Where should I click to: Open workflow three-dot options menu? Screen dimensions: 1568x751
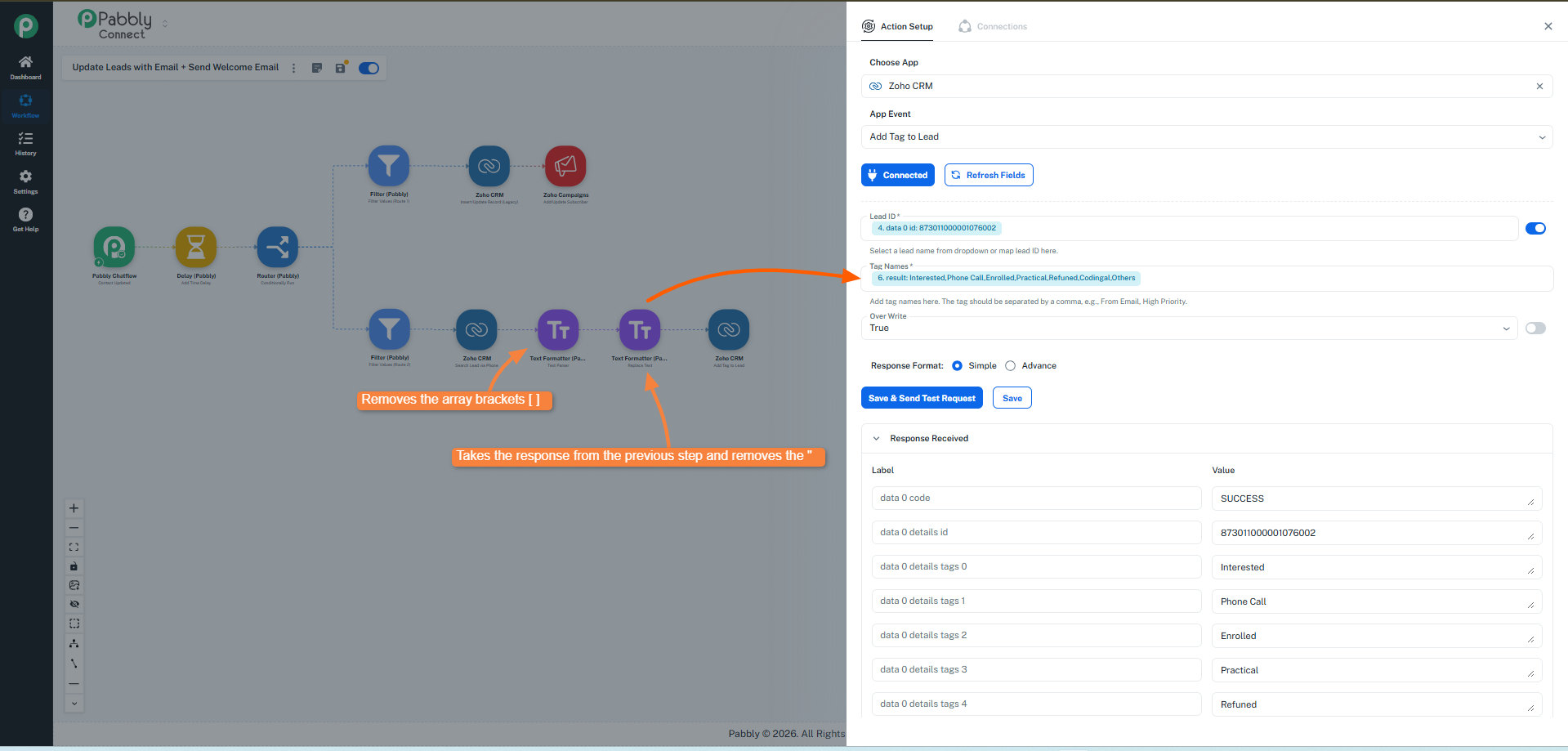click(x=294, y=68)
